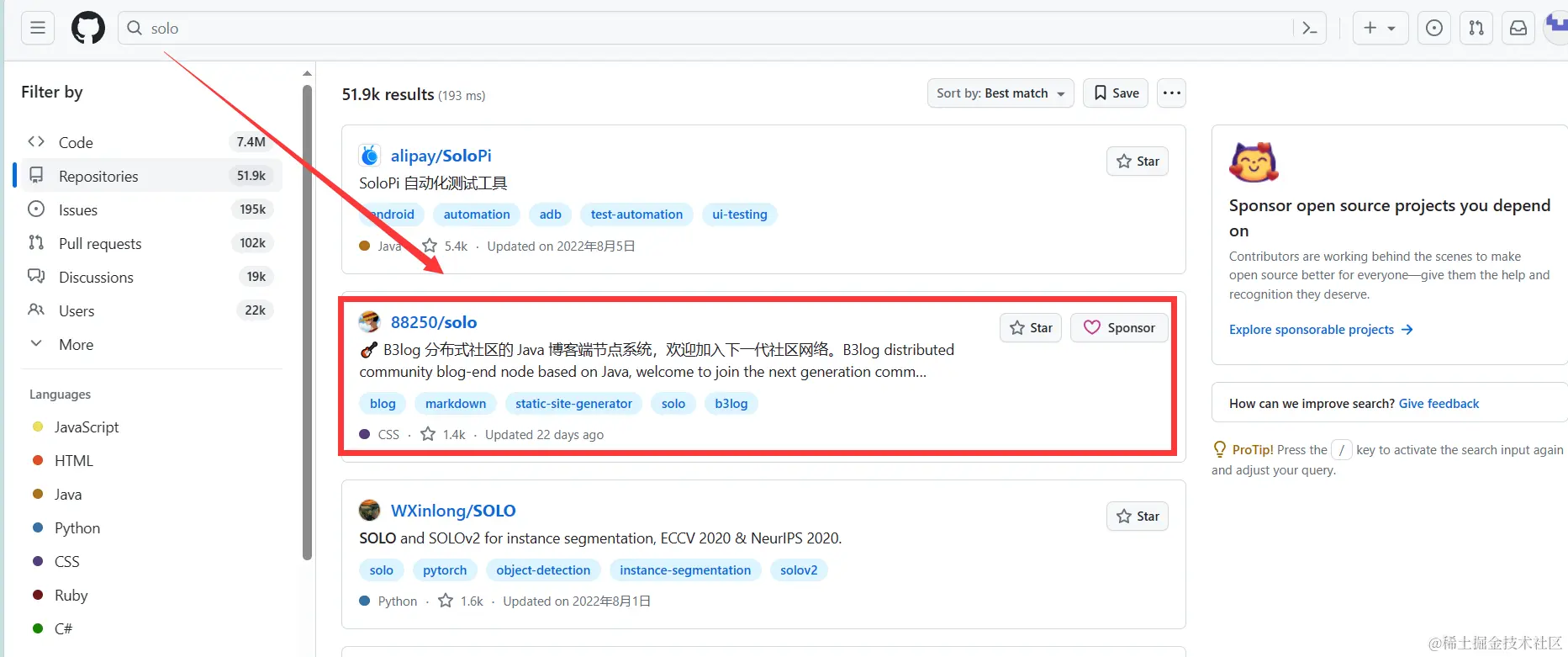Select the adb topic tag

[551, 215]
